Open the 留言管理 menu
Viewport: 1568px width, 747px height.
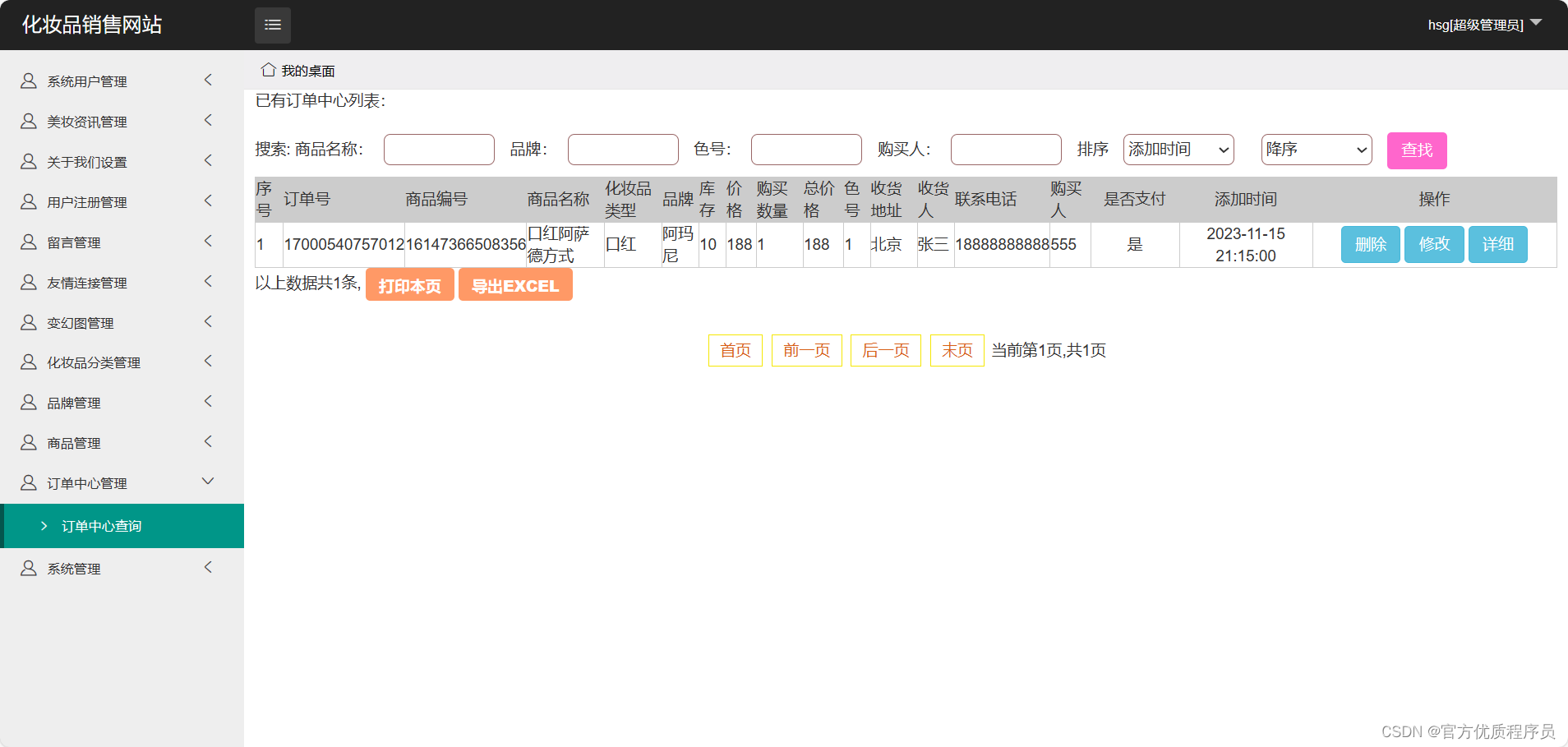(x=122, y=242)
